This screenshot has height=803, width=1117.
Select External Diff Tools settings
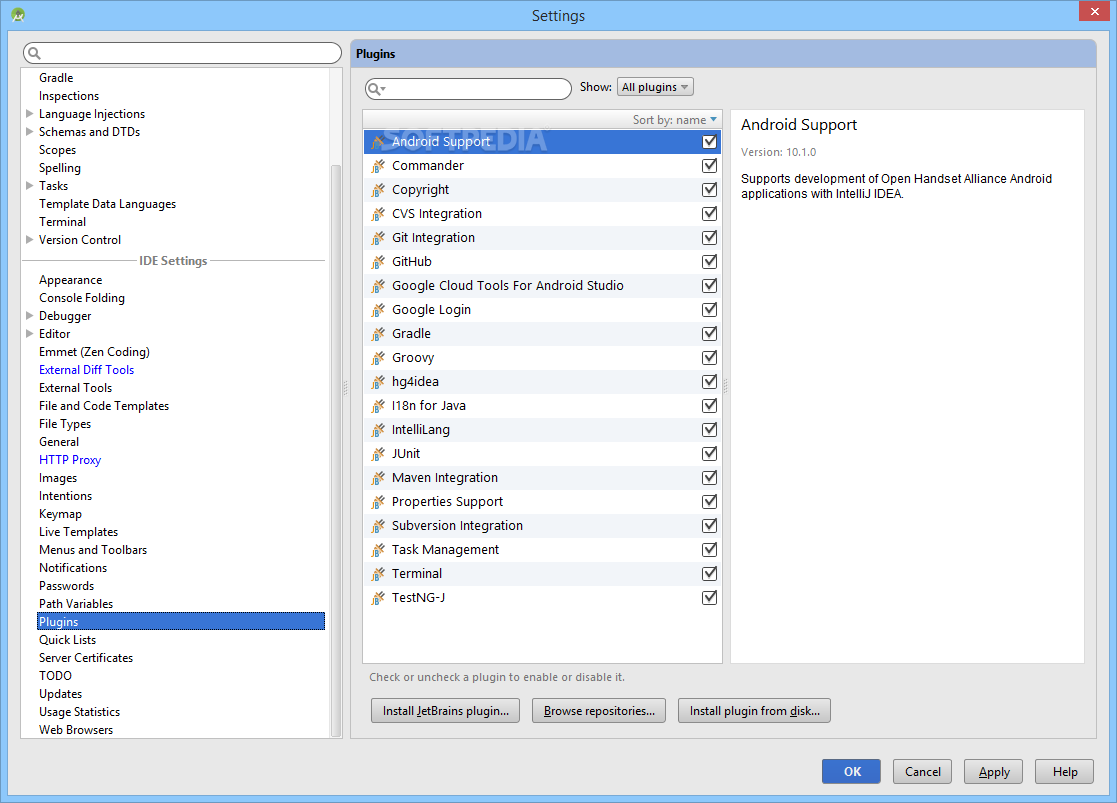86,370
